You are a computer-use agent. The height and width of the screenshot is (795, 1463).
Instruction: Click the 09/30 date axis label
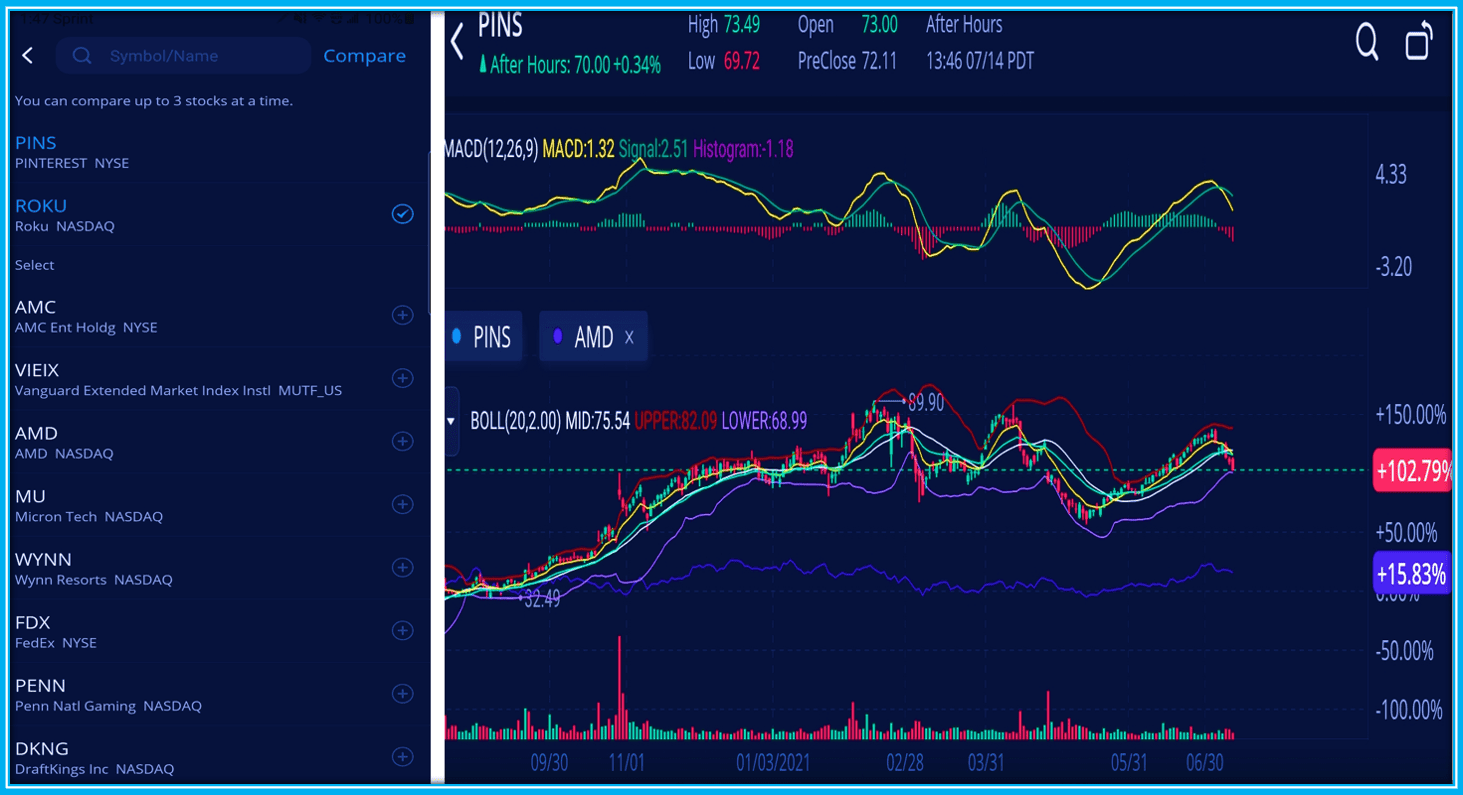[549, 763]
